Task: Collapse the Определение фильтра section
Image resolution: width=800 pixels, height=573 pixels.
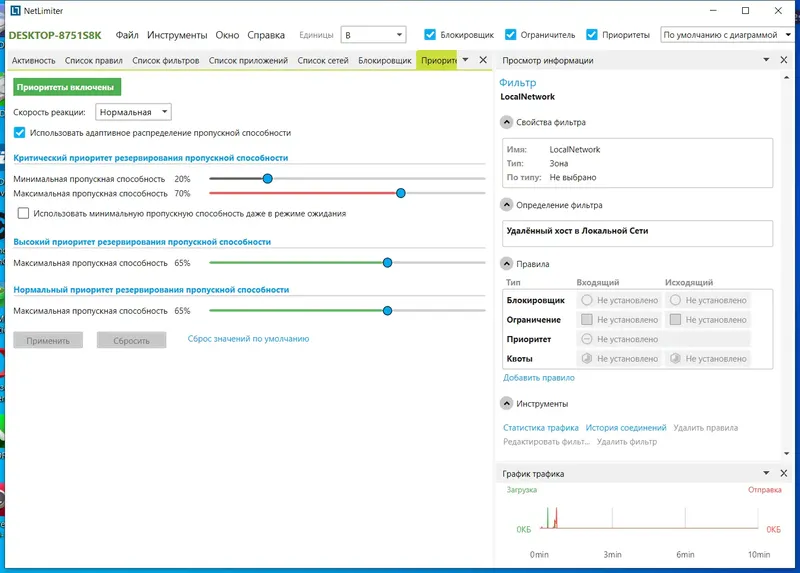Action: pos(506,205)
